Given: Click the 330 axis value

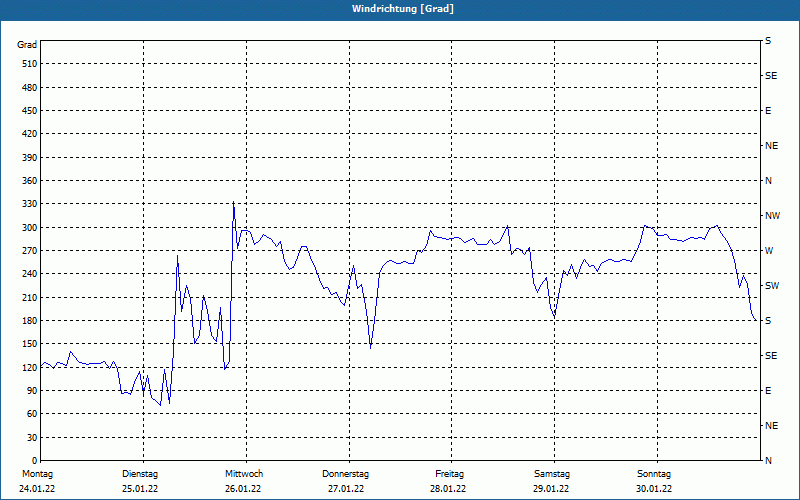Looking at the screenshot, I should (x=30, y=204).
